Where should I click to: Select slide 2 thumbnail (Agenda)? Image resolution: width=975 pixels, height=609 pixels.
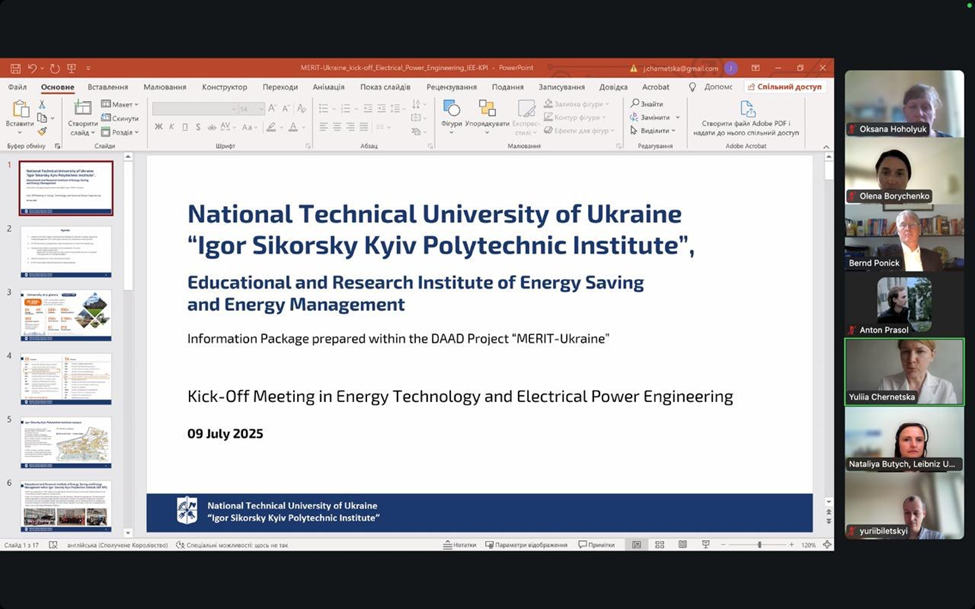tap(66, 252)
